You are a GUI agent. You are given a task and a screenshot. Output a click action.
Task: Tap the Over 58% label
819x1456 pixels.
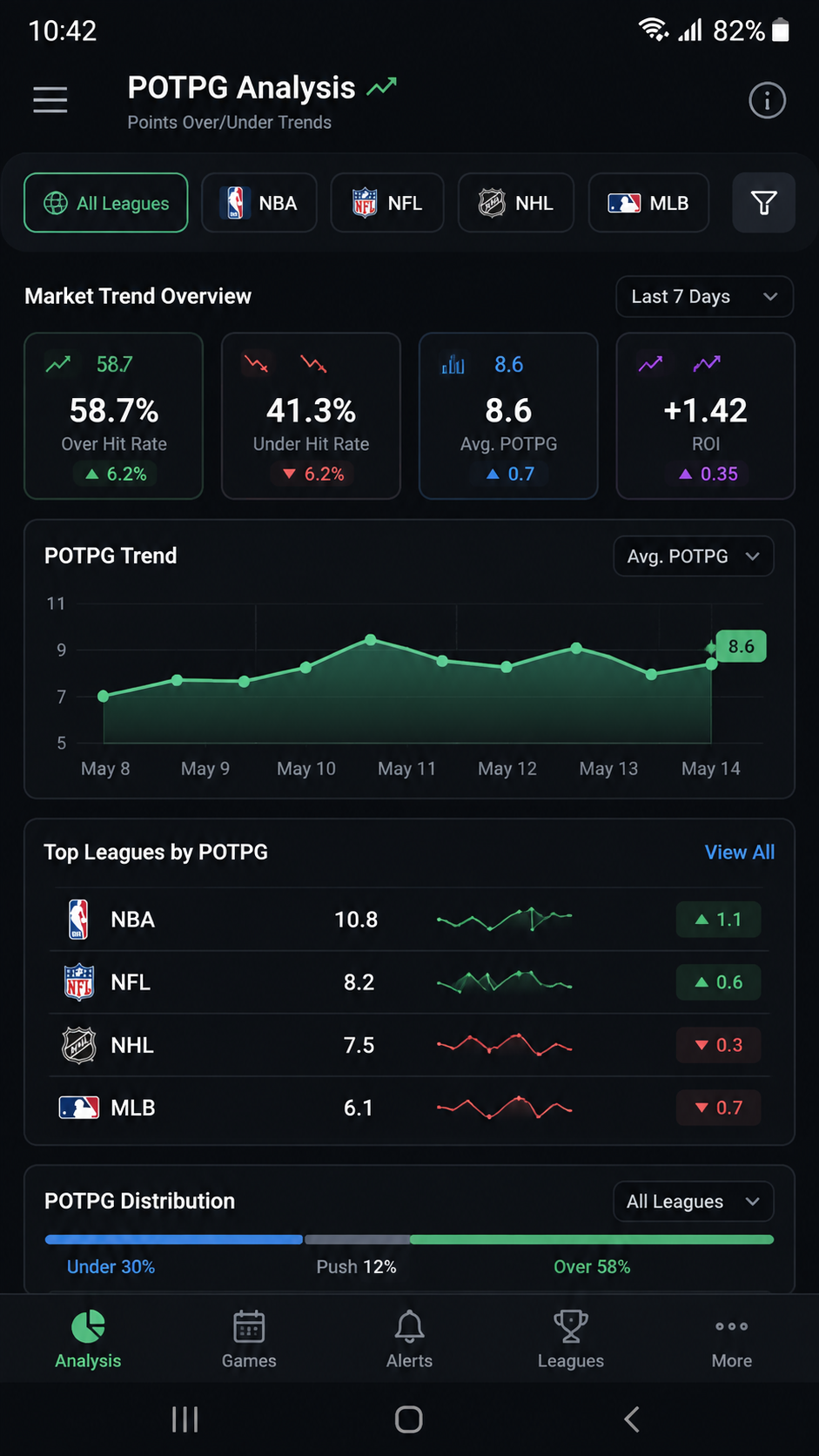[x=592, y=1267]
